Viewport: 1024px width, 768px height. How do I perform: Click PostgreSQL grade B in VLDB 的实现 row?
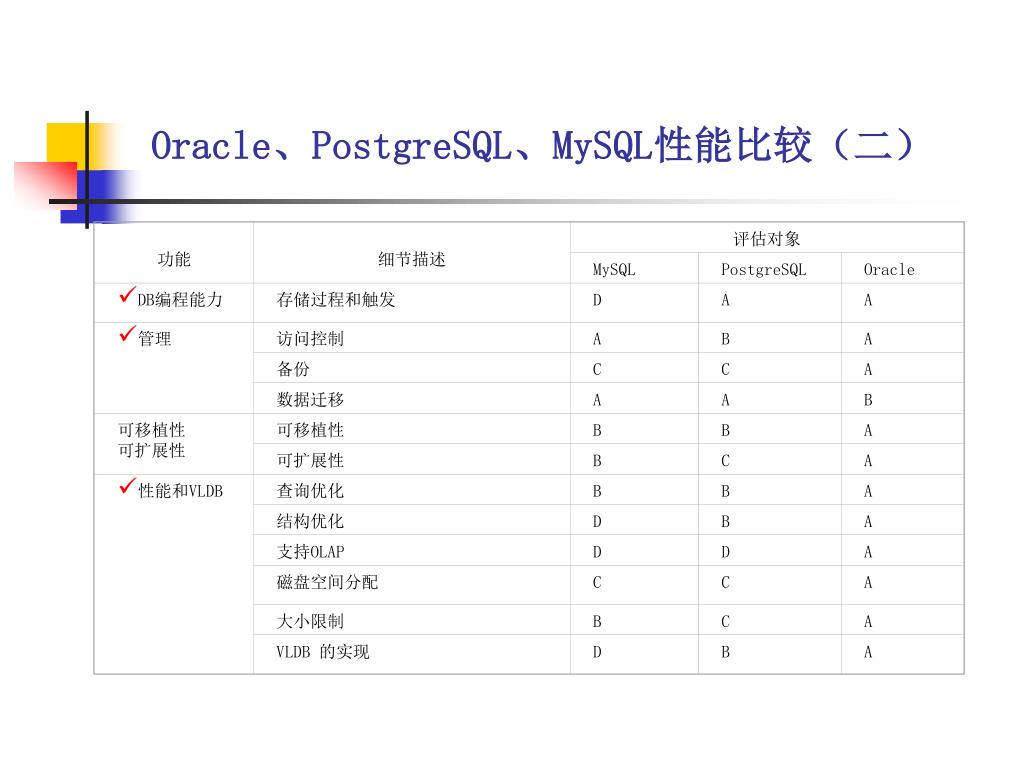click(726, 652)
